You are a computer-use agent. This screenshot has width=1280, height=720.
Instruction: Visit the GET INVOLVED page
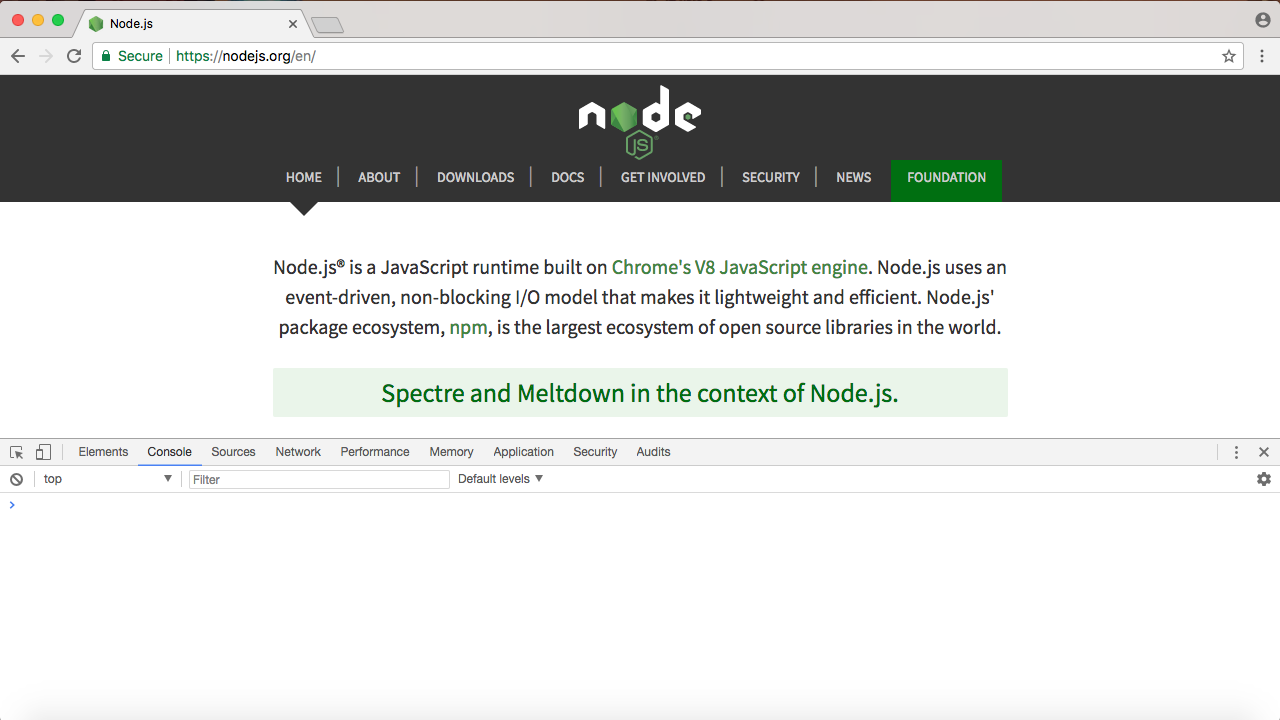tap(663, 177)
